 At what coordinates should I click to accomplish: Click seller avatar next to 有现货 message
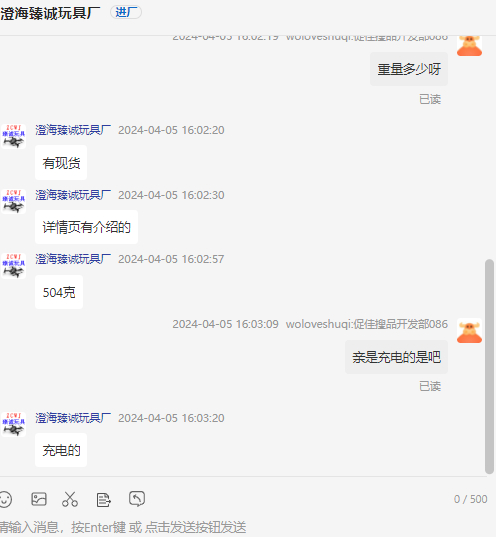[x=13, y=136]
